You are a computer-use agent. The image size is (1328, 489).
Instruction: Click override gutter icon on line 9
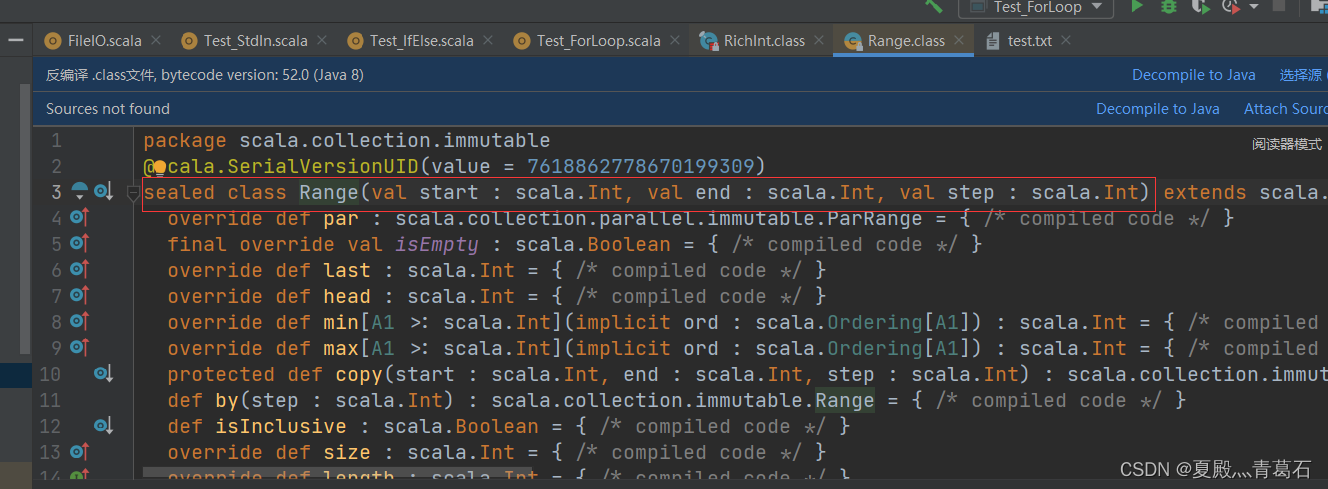pyautogui.click(x=79, y=347)
